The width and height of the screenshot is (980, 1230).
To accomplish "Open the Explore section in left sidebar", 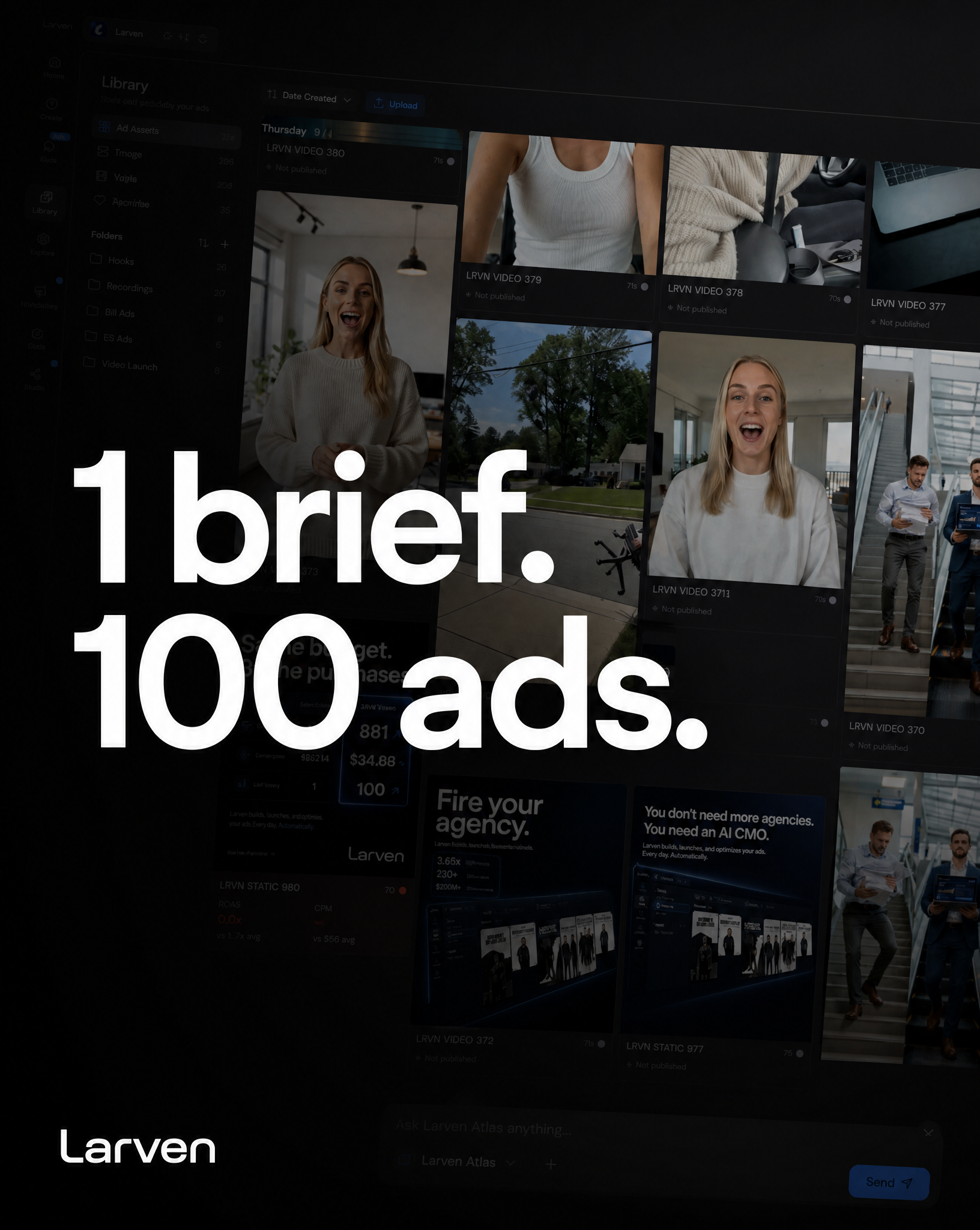I will click(43, 244).
